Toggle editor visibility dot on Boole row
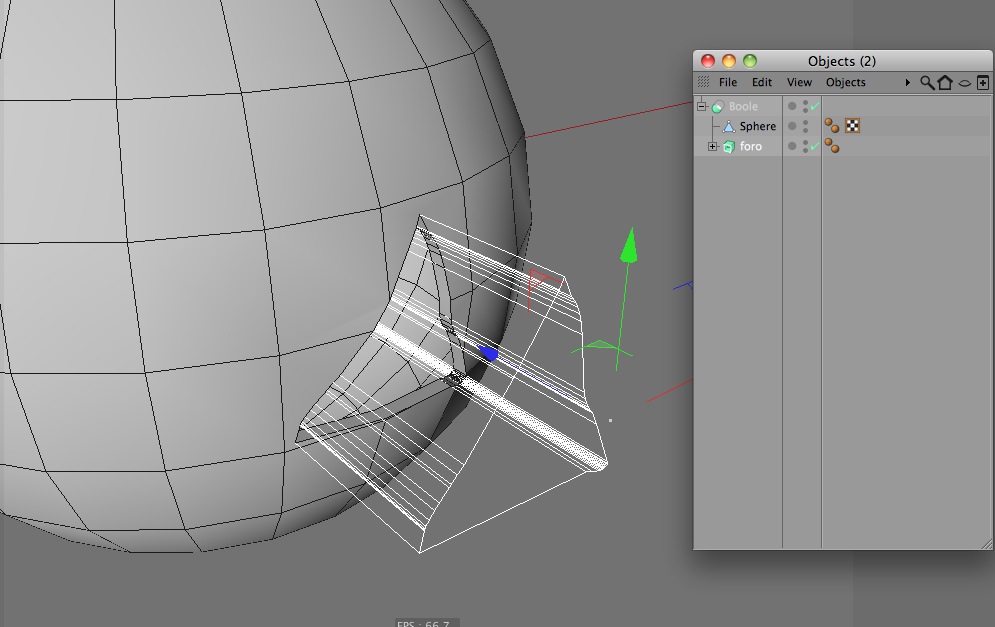Screen dimensions: 995x627 click(806, 102)
